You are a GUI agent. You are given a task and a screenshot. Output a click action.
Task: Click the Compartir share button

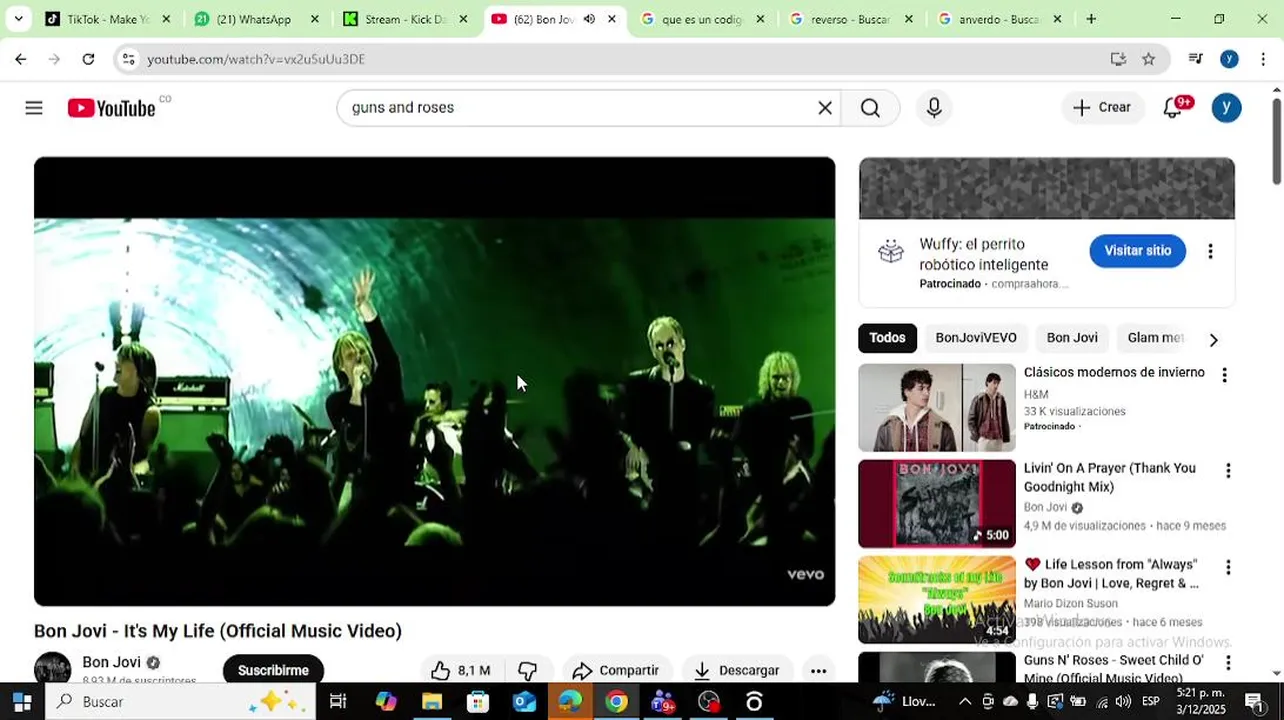pos(616,670)
